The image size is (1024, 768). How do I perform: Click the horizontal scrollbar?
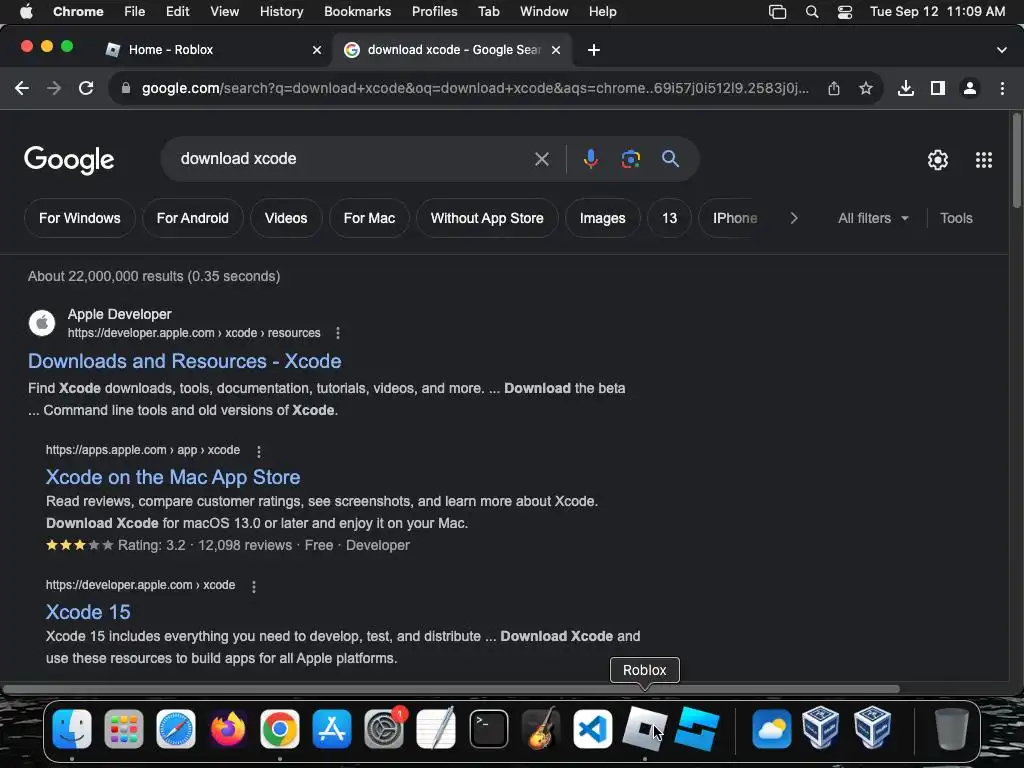451,689
